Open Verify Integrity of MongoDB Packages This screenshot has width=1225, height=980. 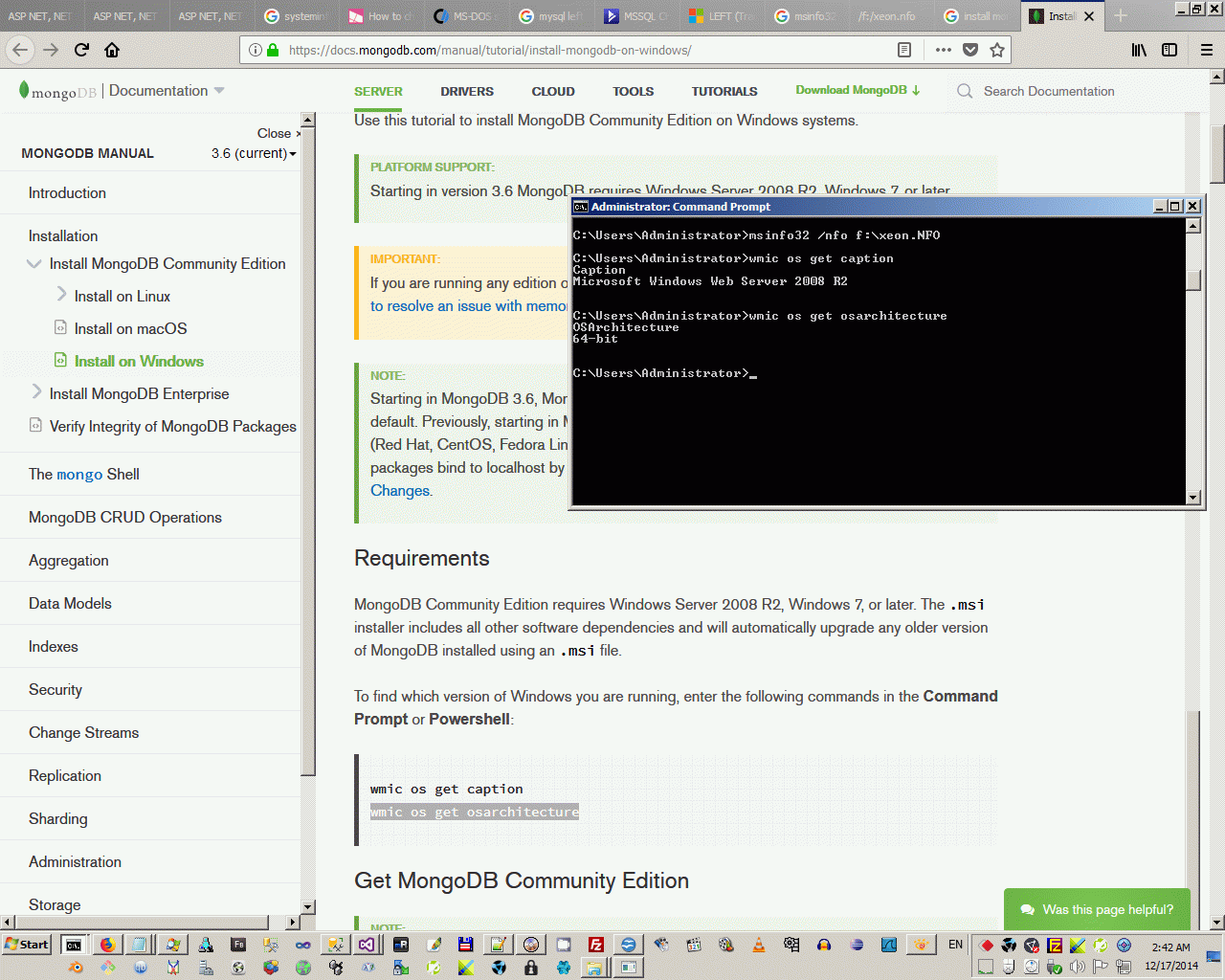[172, 426]
